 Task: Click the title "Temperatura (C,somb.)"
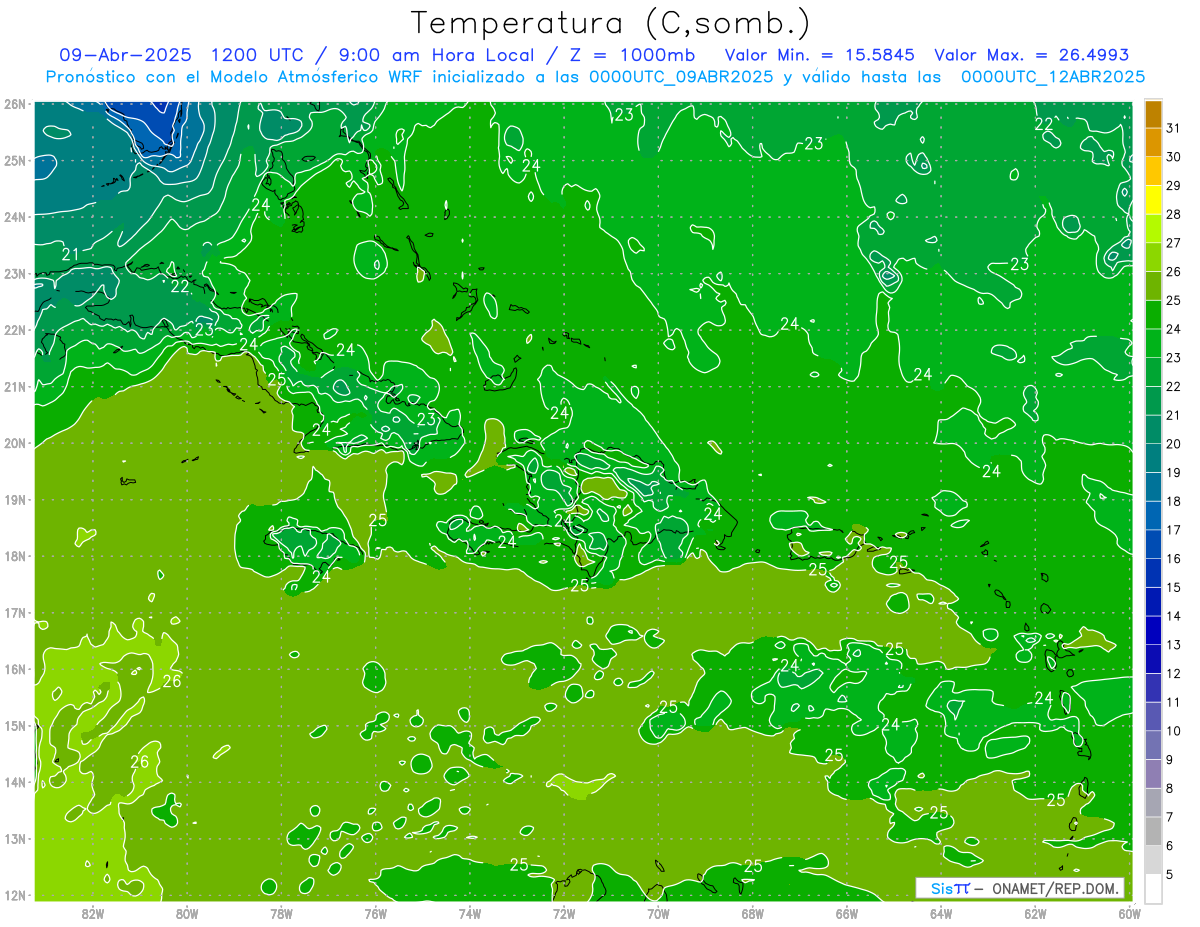click(x=611, y=23)
